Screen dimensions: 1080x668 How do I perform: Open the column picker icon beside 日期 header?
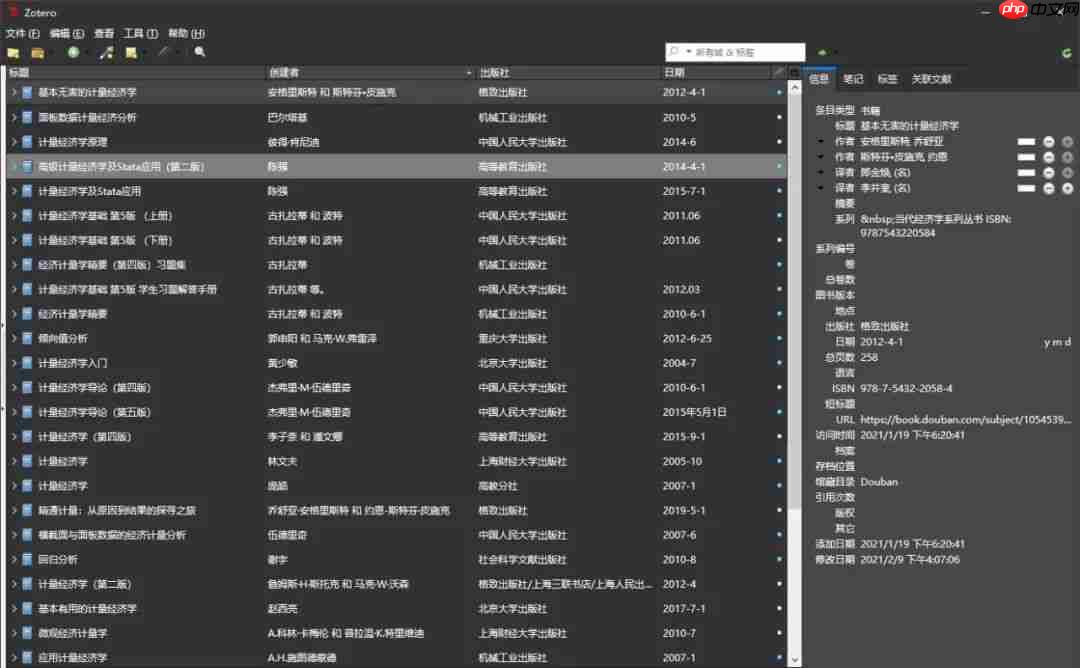tap(779, 72)
